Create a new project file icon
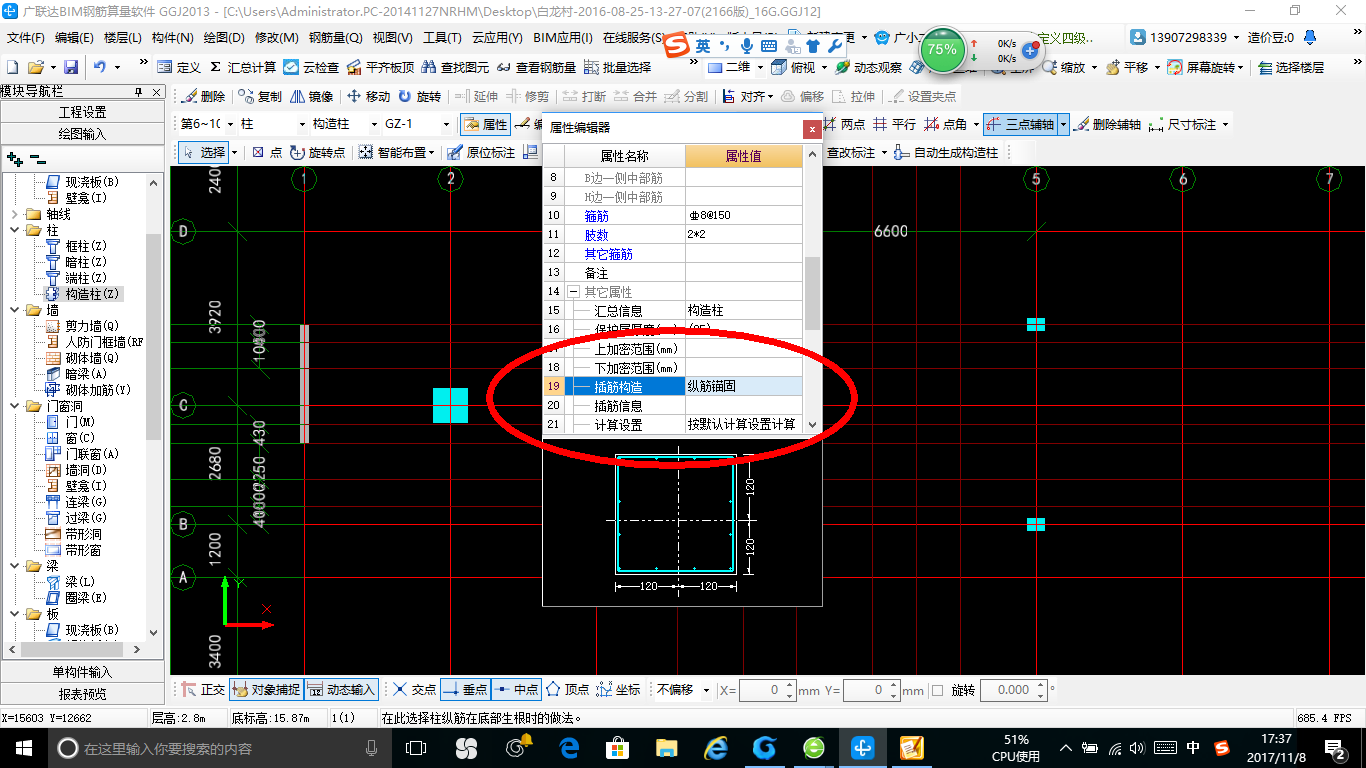1366x768 pixels. coord(12,67)
